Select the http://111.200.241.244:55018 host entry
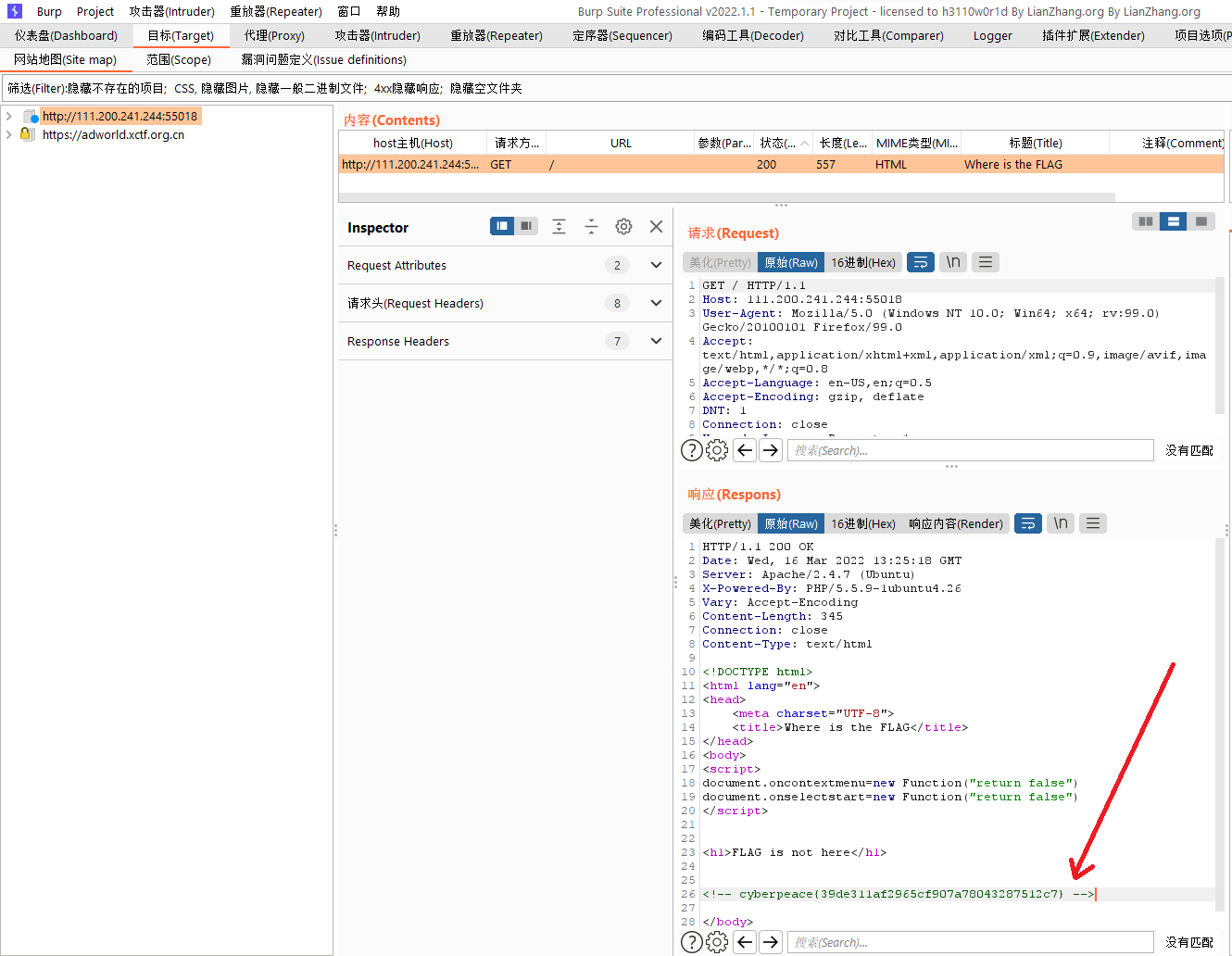This screenshot has height=956, width=1232. coord(119,116)
